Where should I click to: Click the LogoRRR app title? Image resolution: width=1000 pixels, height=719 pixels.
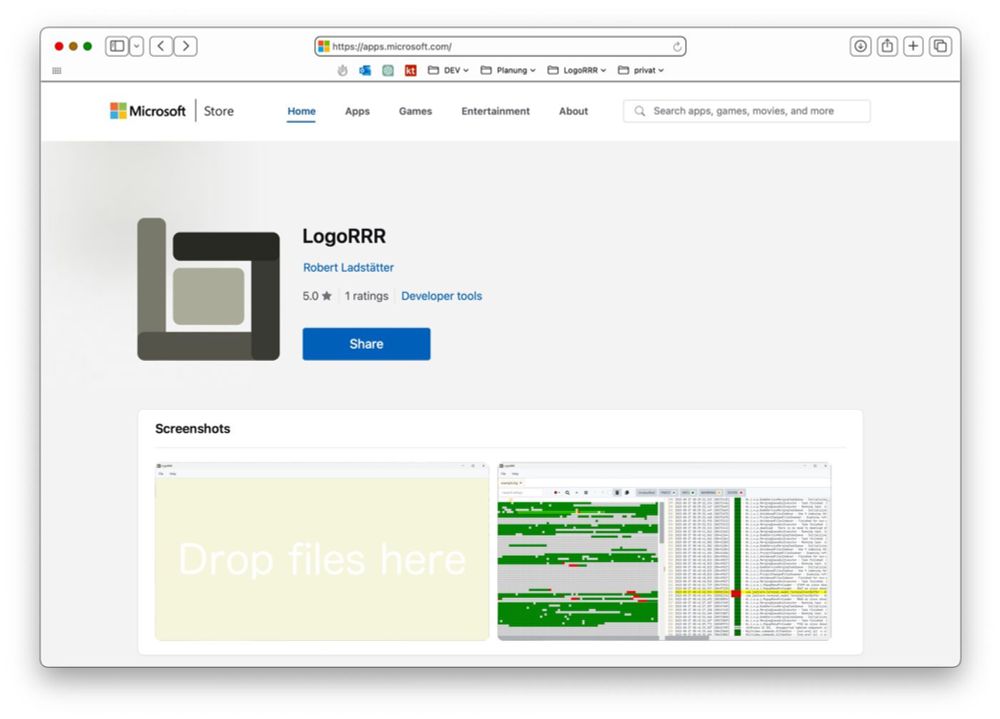pos(344,236)
